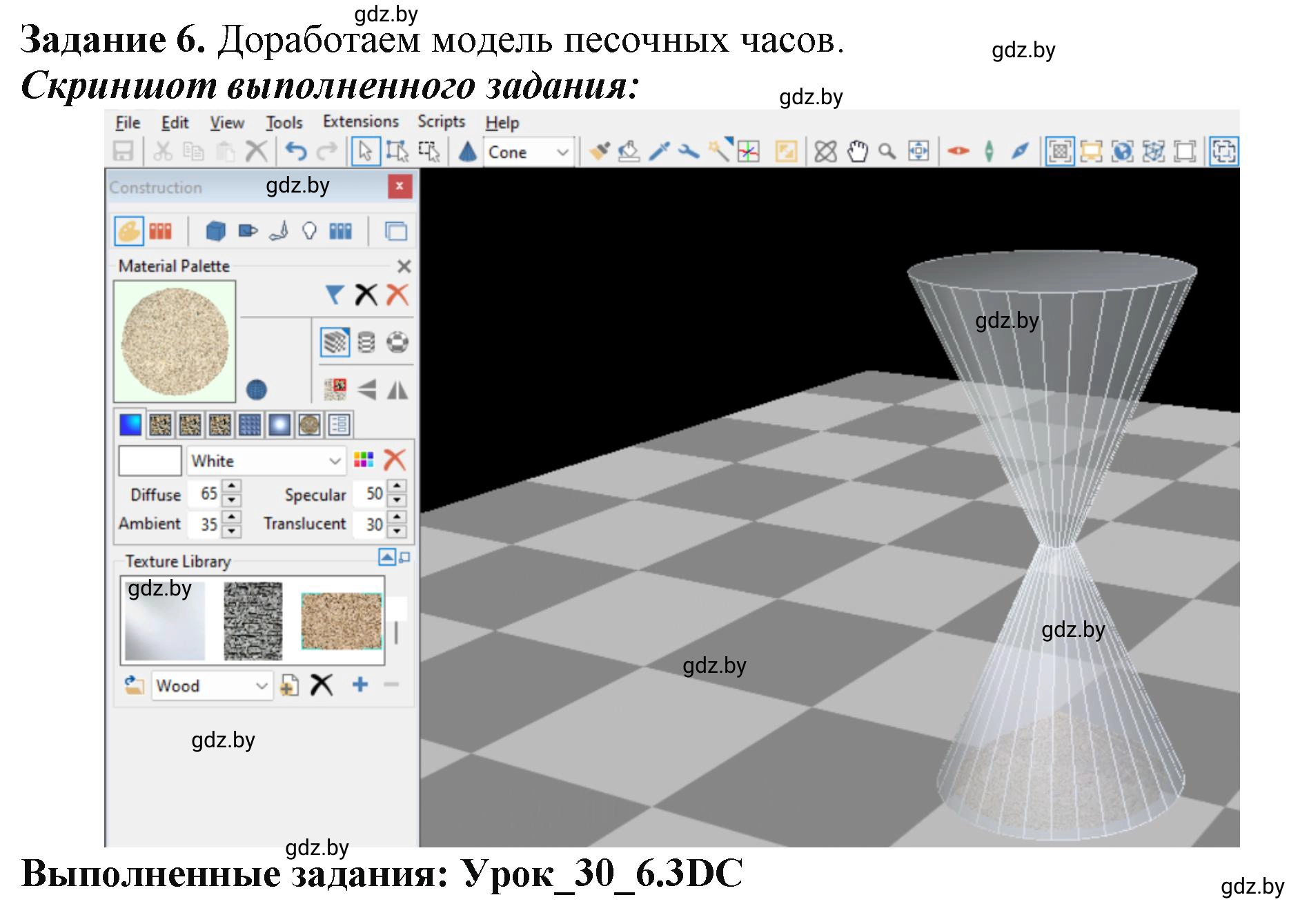This screenshot has height=924, width=1309.
Task: Select the paint brush tool
Action: (599, 151)
